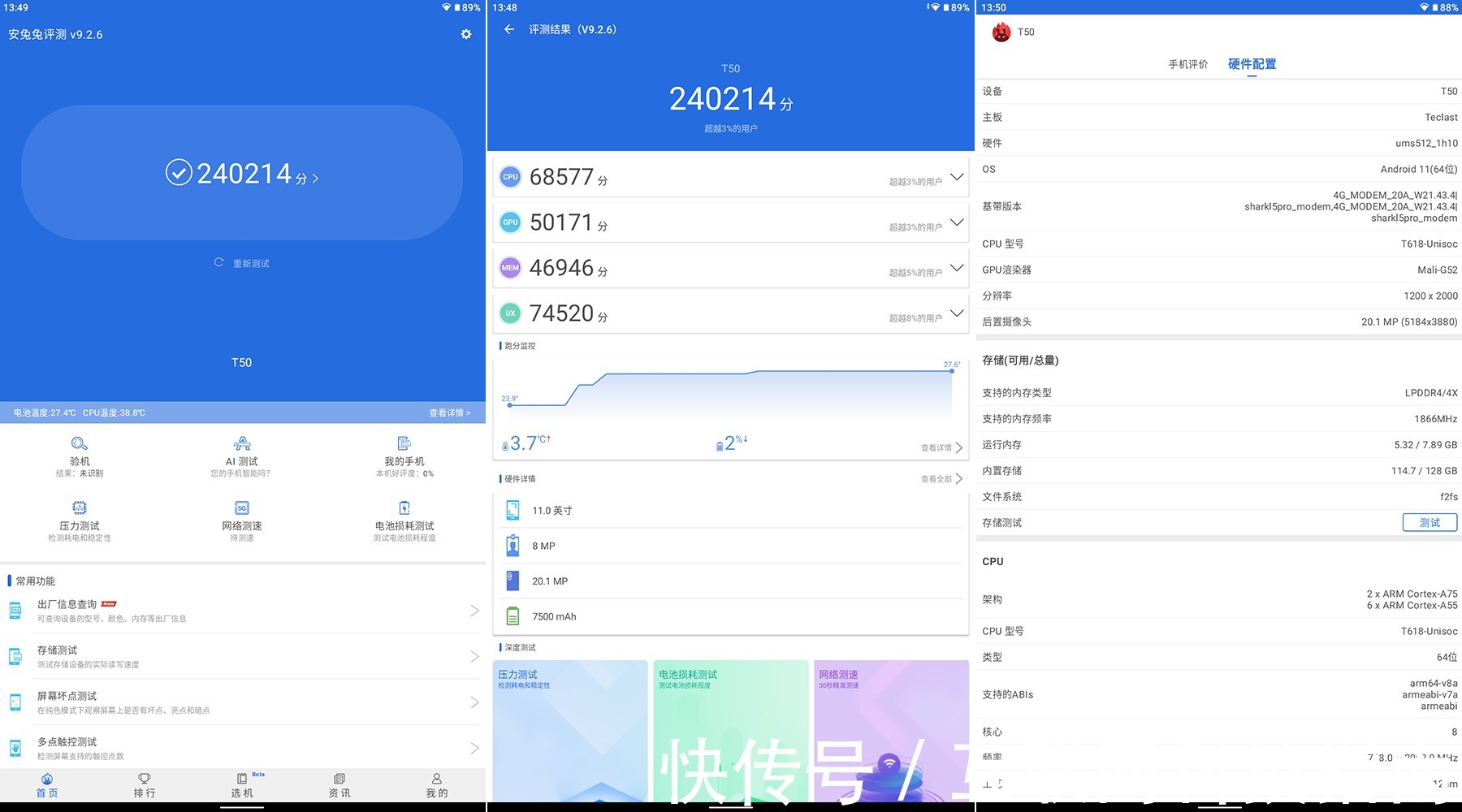Viewport: 1462px width, 812px height.
Task: Open settings gear in AnTuTu home screen
Action: (466, 34)
